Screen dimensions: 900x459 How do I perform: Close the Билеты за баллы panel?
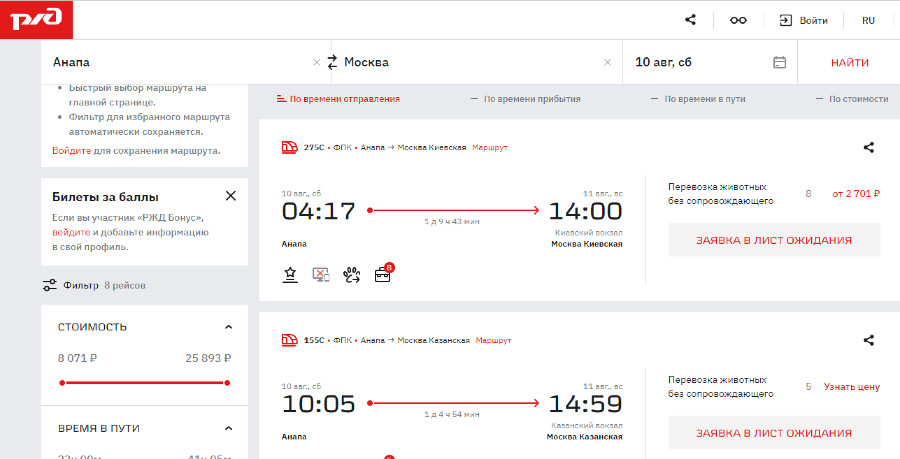(231, 196)
